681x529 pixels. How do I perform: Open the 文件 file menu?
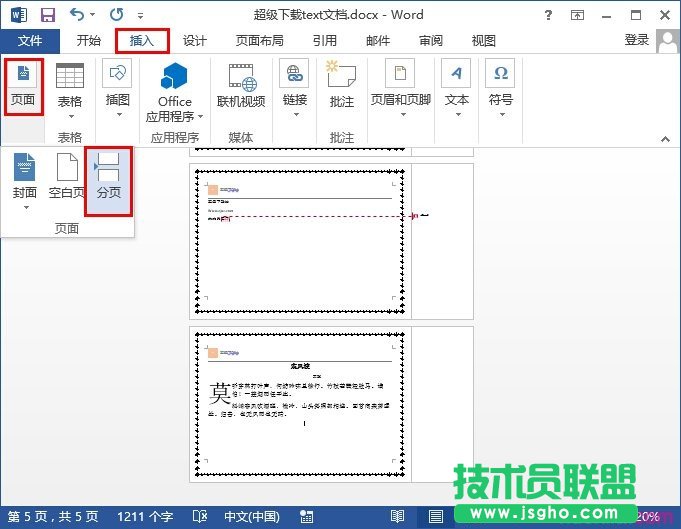click(30, 41)
